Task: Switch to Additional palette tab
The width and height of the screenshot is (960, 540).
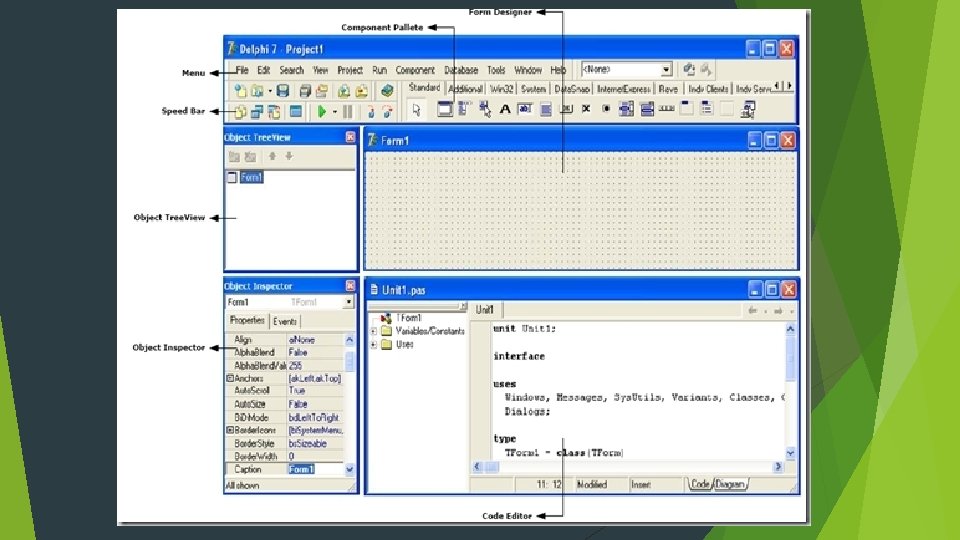Action: point(465,89)
